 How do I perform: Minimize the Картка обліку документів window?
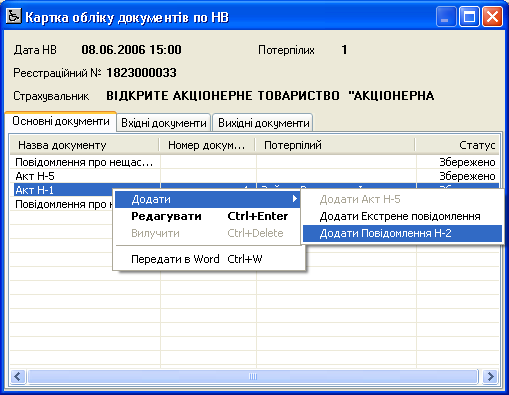(x=446, y=16)
